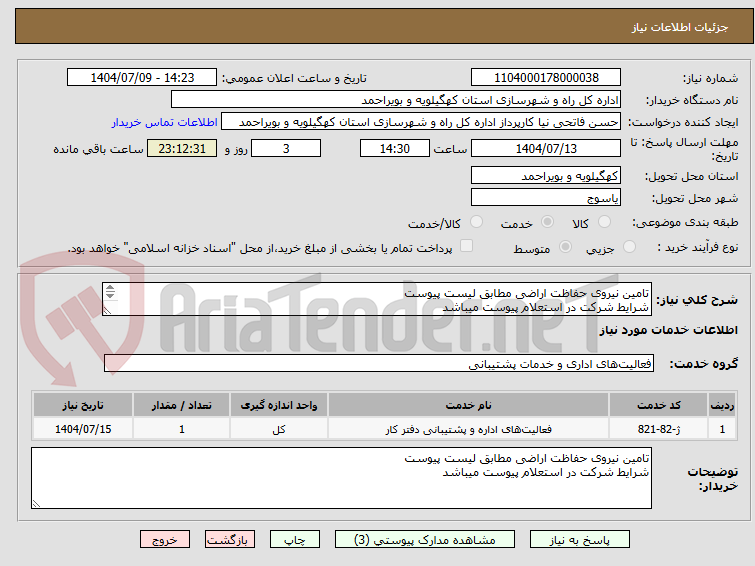755x566 pixels.
Task: Select the خدمت radio button
Action: (x=547, y=222)
